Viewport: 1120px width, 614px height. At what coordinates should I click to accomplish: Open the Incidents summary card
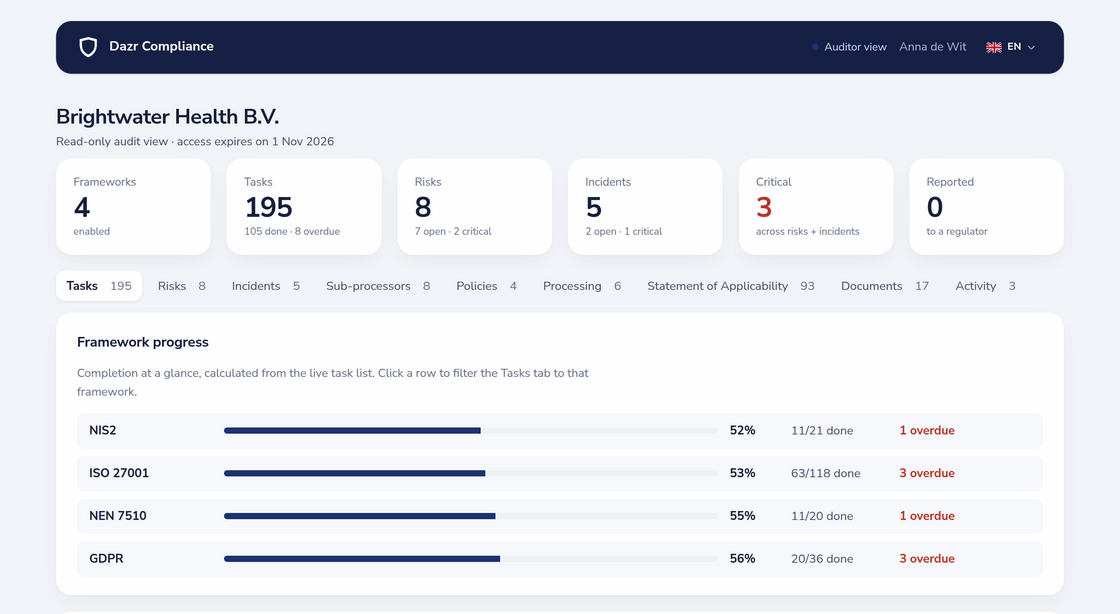[x=645, y=207]
